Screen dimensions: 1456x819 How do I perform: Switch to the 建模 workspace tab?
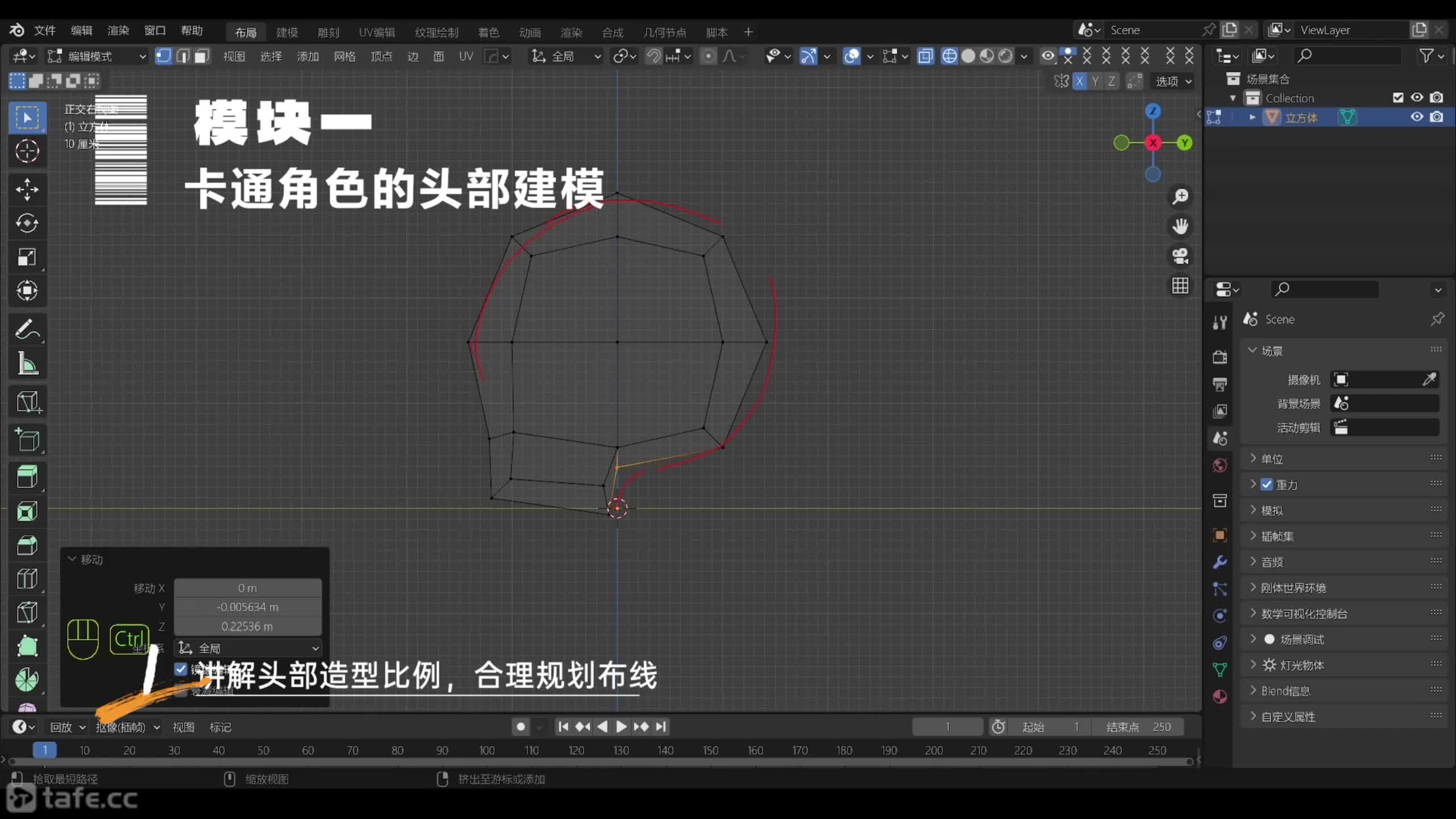coord(287,32)
